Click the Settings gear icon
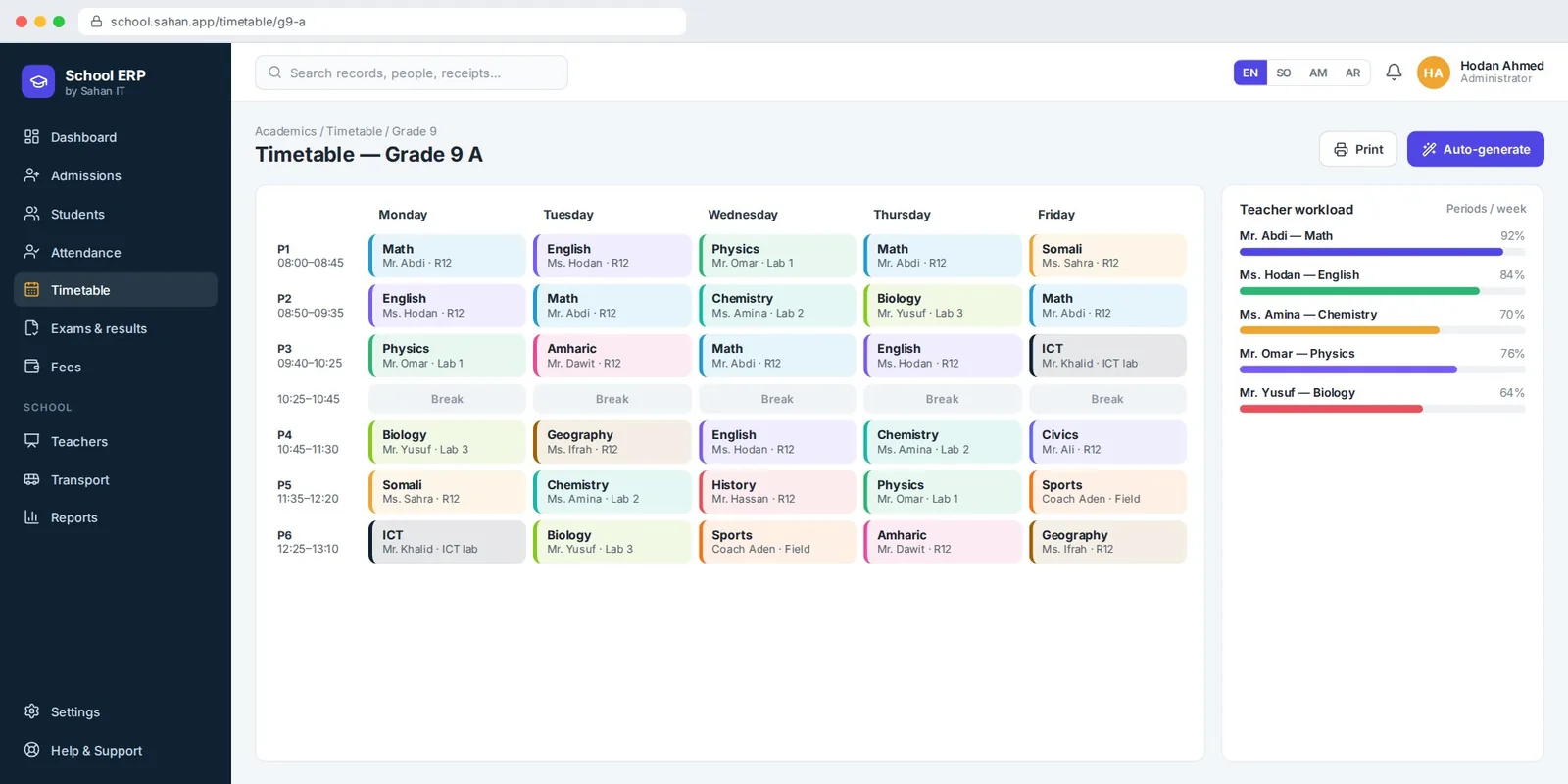This screenshot has height=784, width=1568. coord(32,711)
